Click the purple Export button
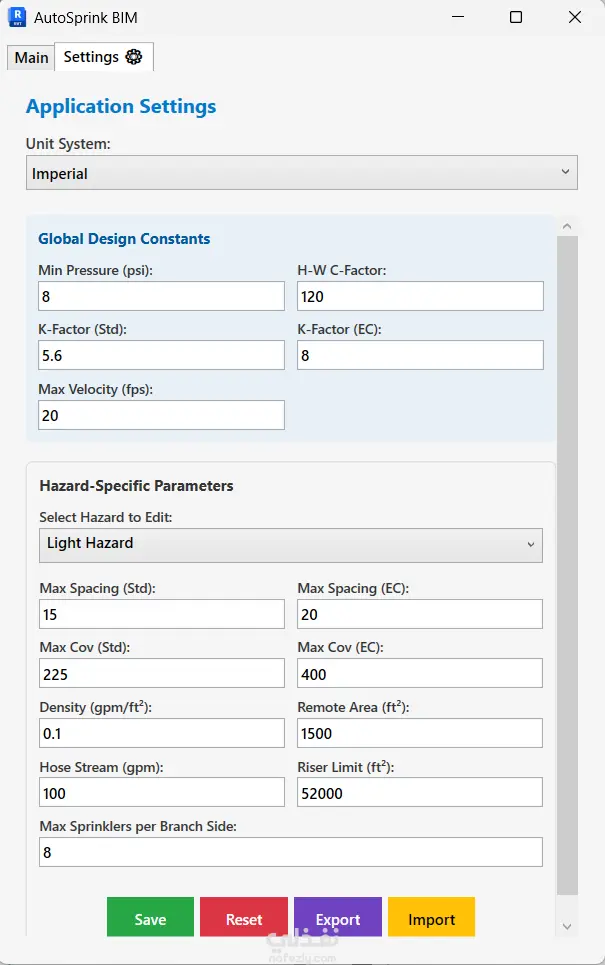The height and width of the screenshot is (965, 605). click(338, 917)
